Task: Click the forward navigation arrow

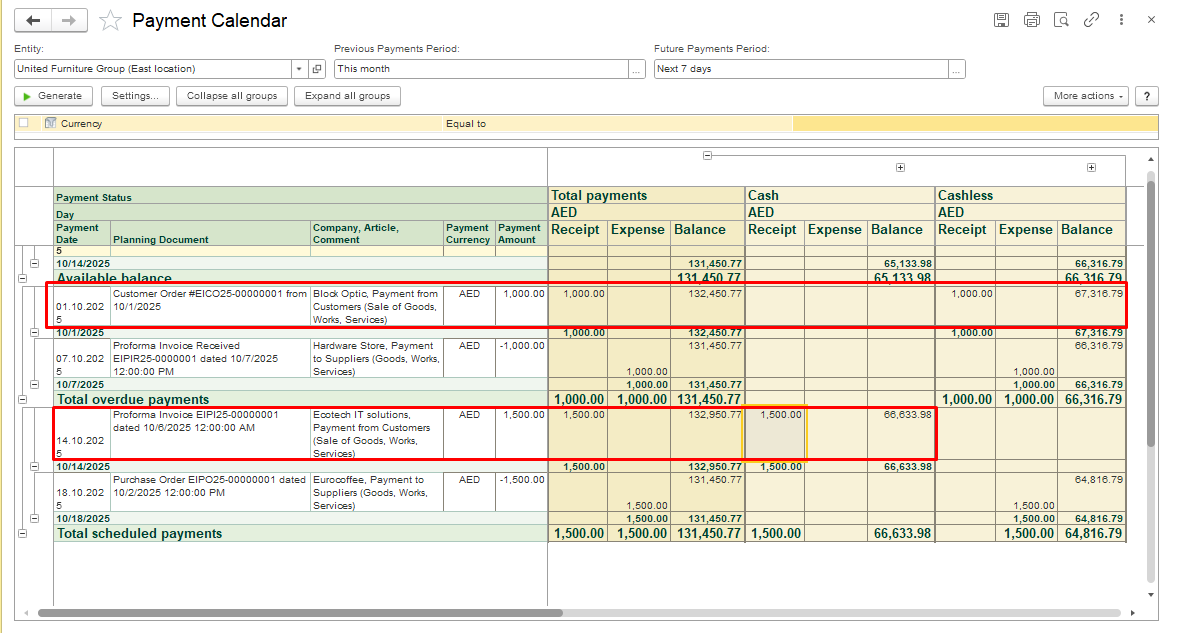Action: click(69, 20)
